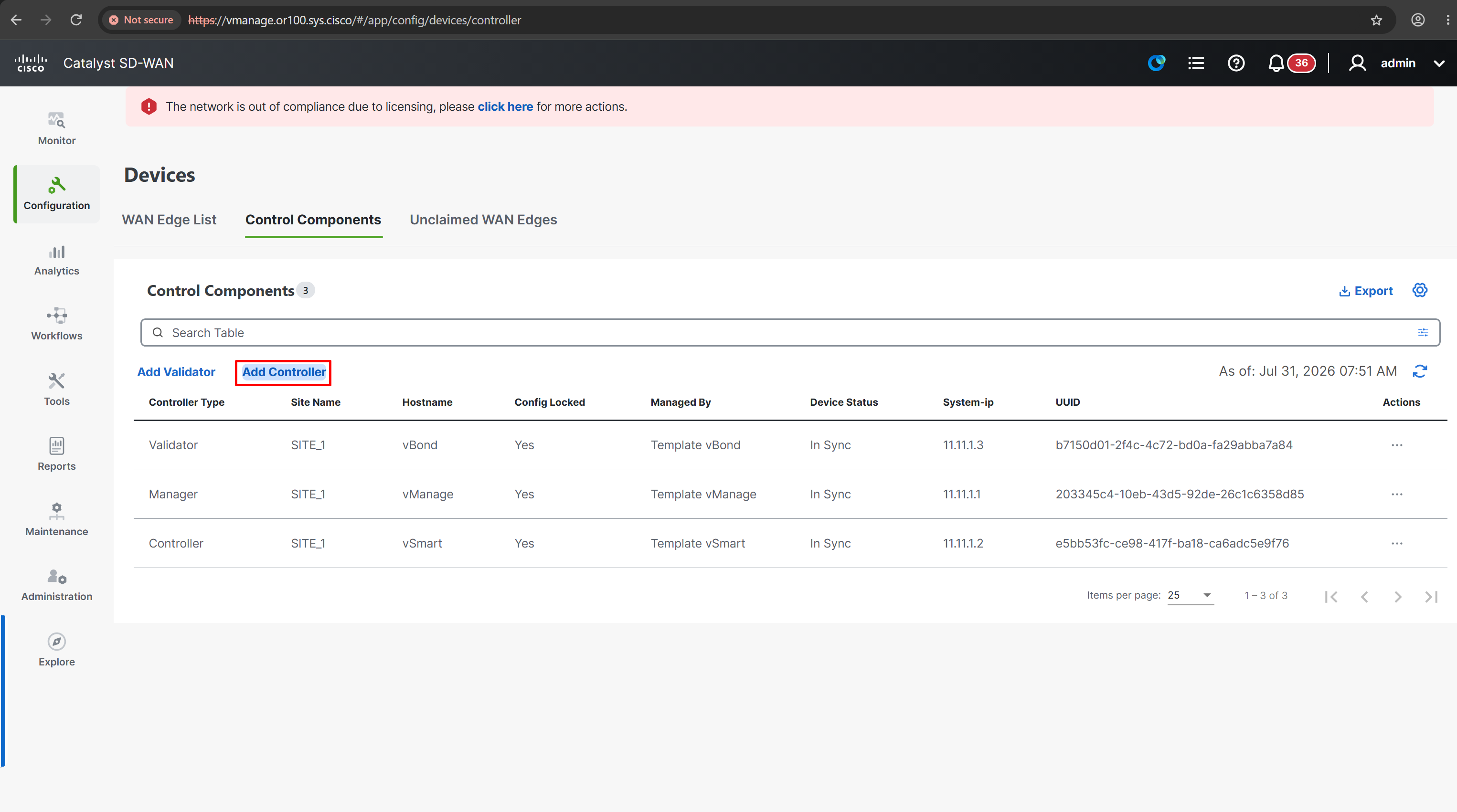Focus the Search Table field
This screenshot has height=812, width=1457.
(790, 333)
